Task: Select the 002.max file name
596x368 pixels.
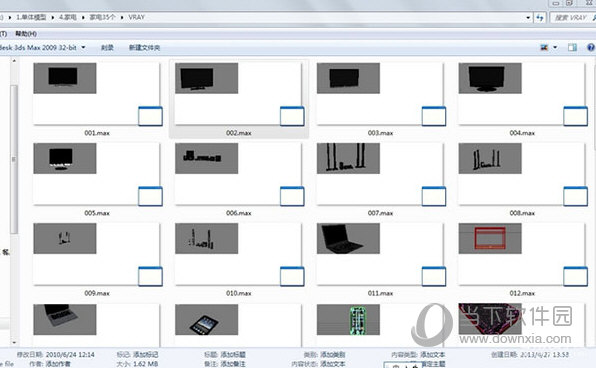Action: click(x=239, y=133)
